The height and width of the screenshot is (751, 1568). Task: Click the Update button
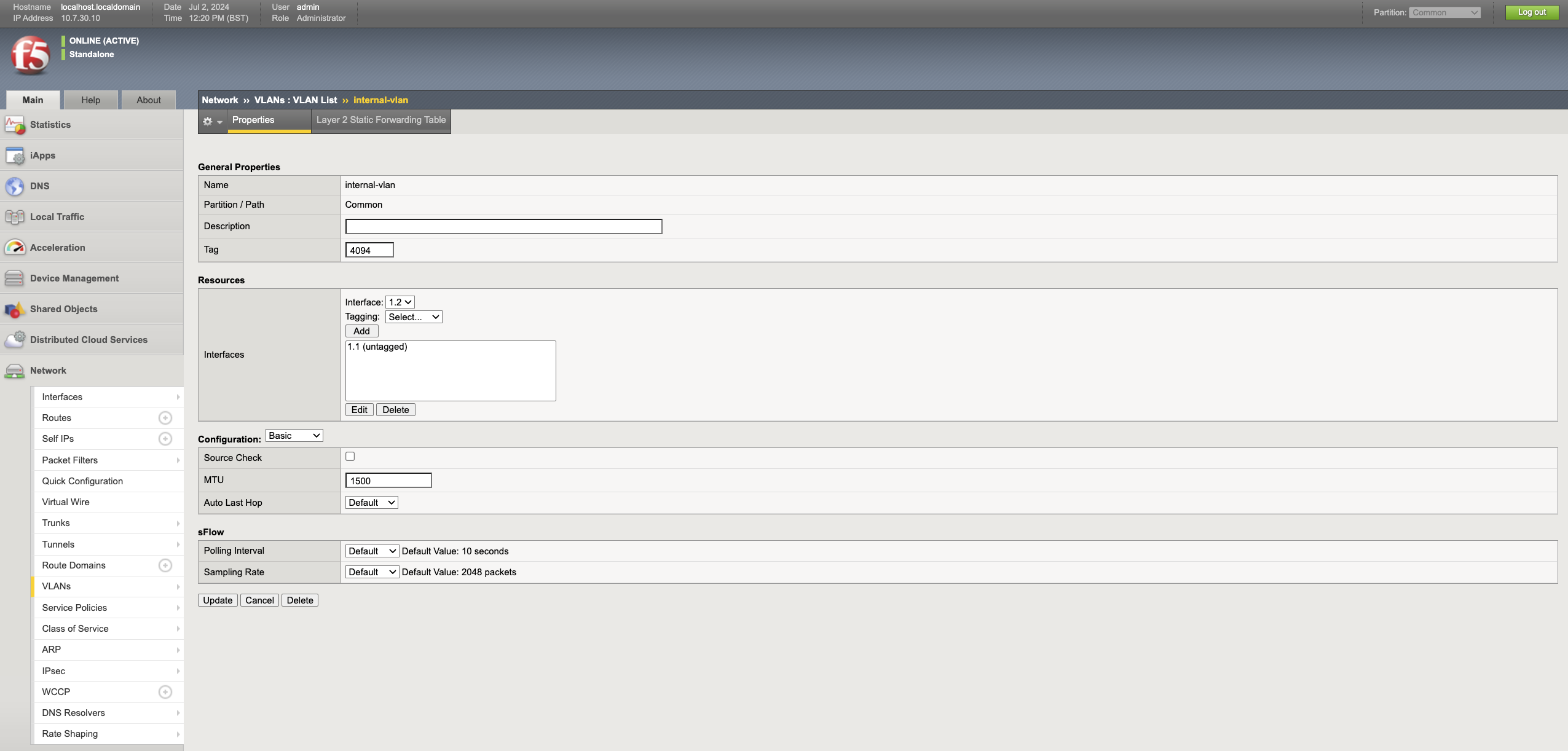(x=218, y=600)
